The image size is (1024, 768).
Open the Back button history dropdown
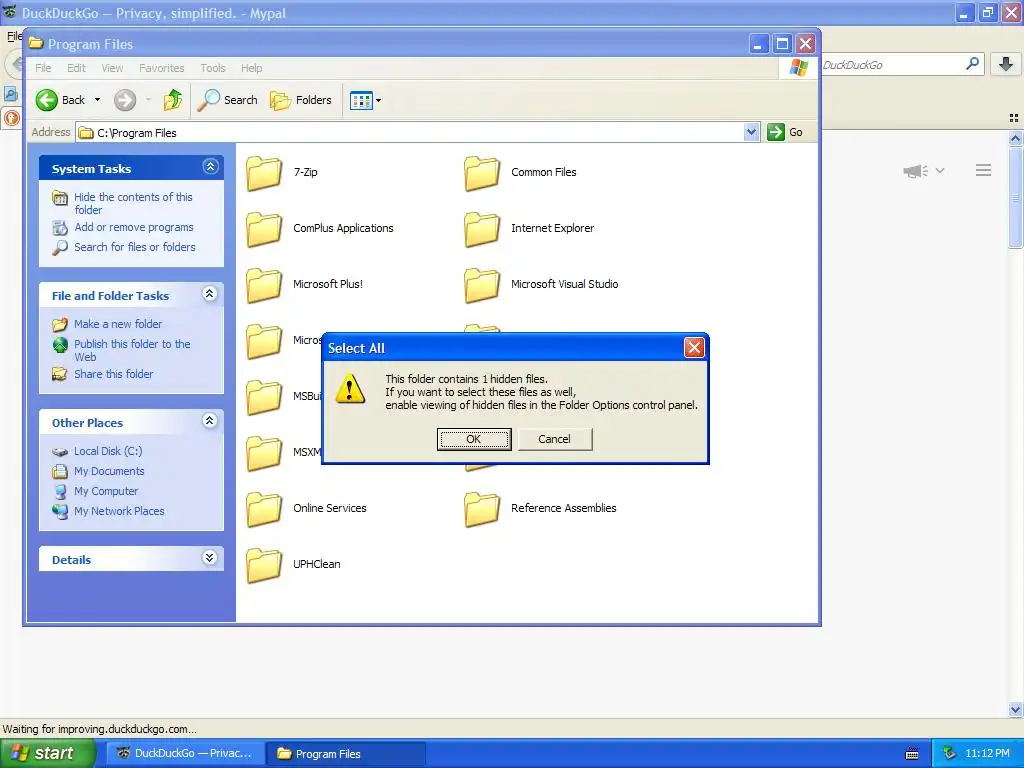pyautogui.click(x=97, y=100)
